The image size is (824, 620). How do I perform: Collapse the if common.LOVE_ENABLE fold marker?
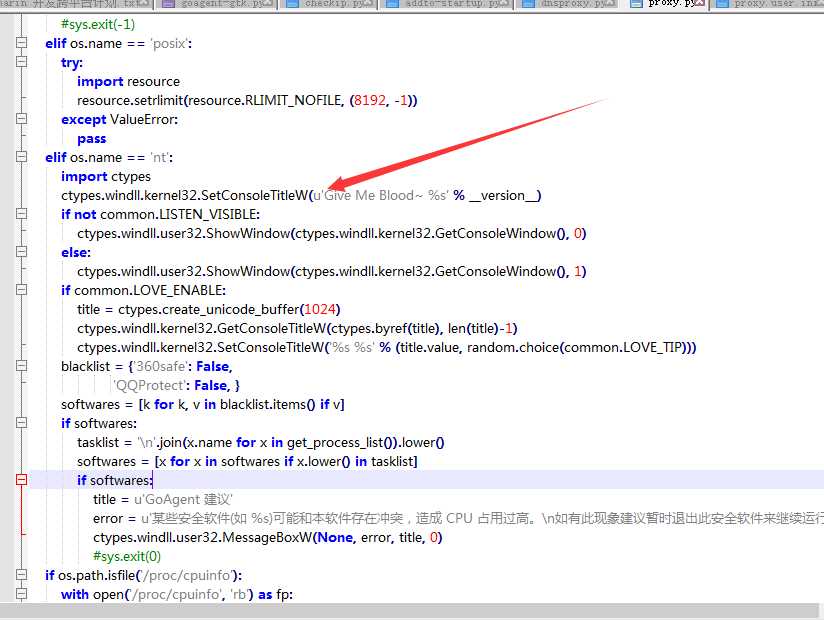21,290
